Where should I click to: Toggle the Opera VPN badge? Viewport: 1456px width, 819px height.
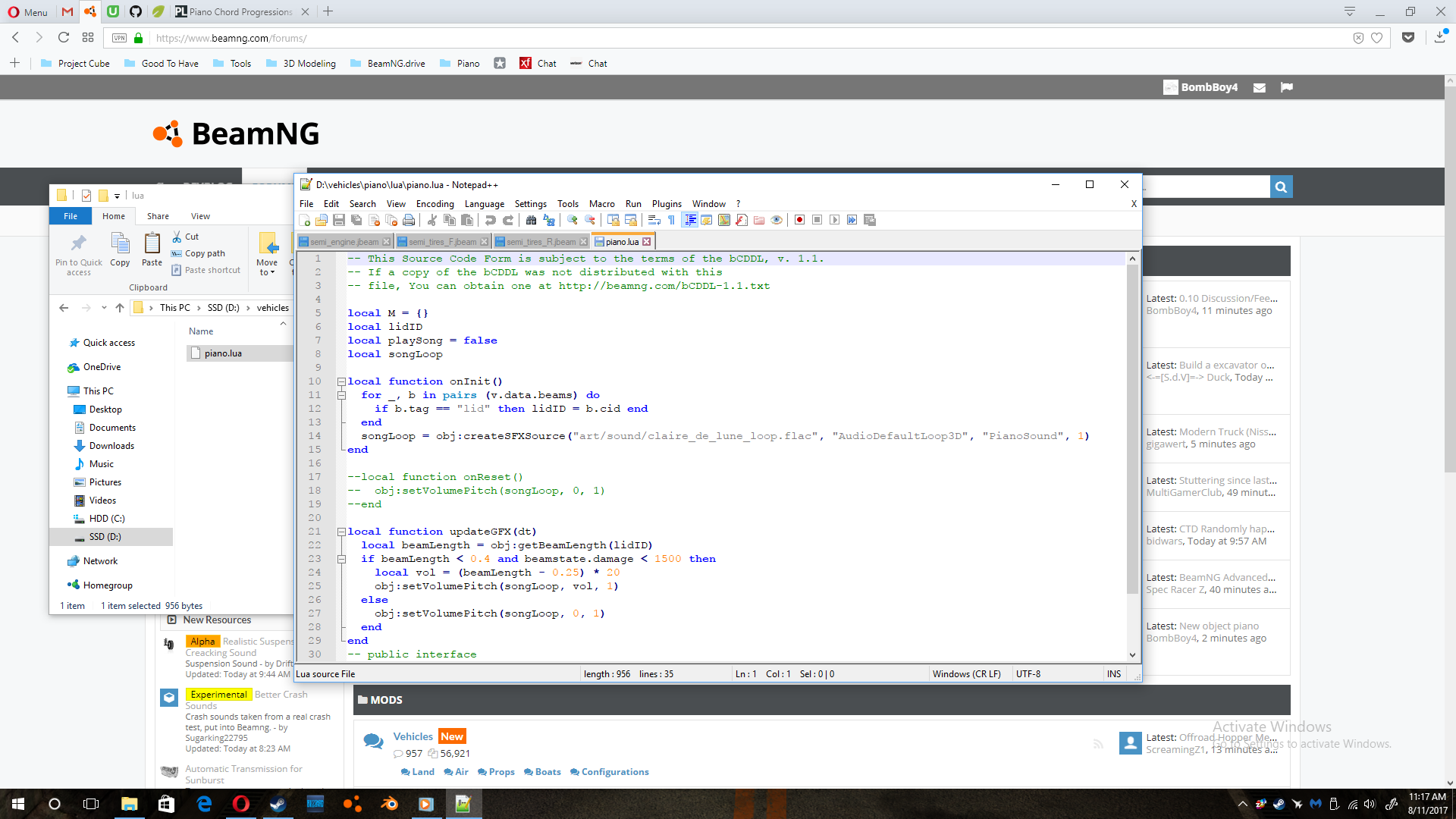119,38
